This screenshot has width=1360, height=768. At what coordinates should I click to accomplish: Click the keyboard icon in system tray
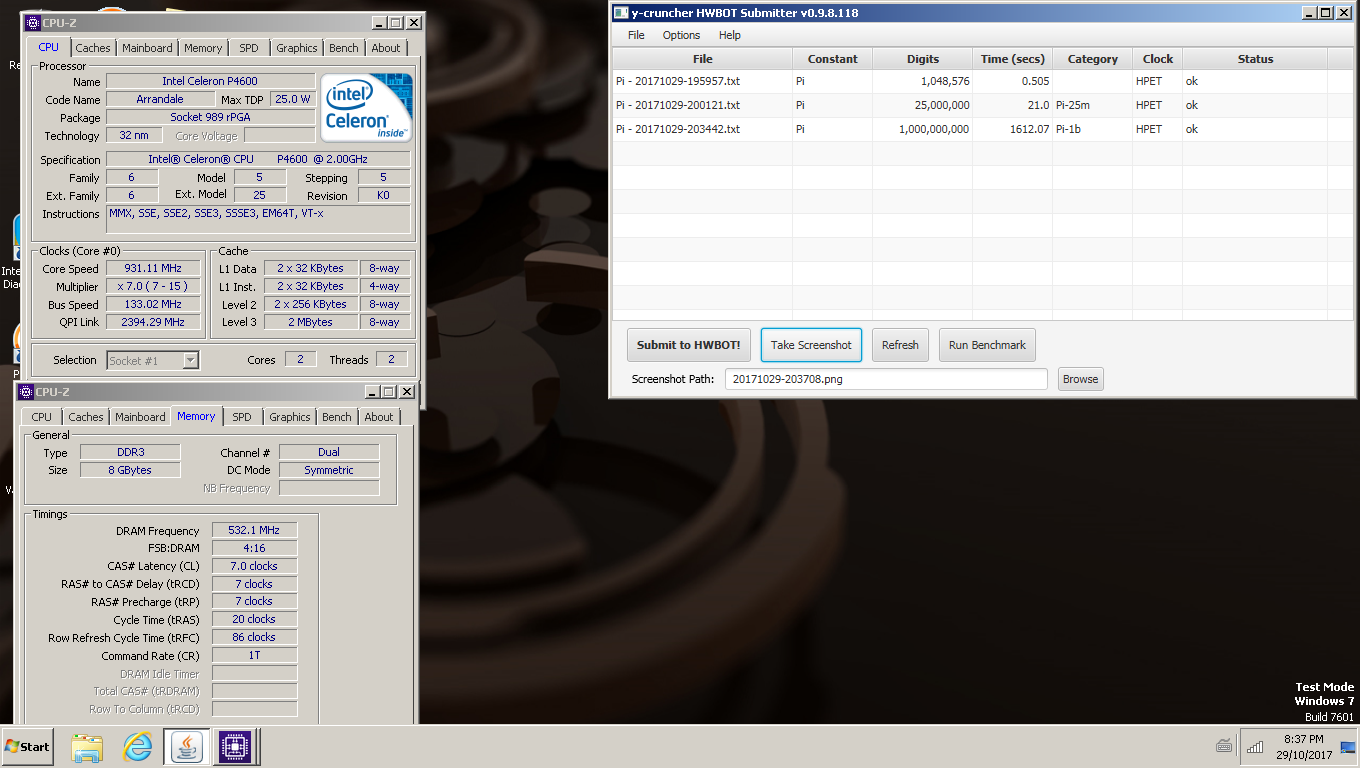[x=1224, y=746]
